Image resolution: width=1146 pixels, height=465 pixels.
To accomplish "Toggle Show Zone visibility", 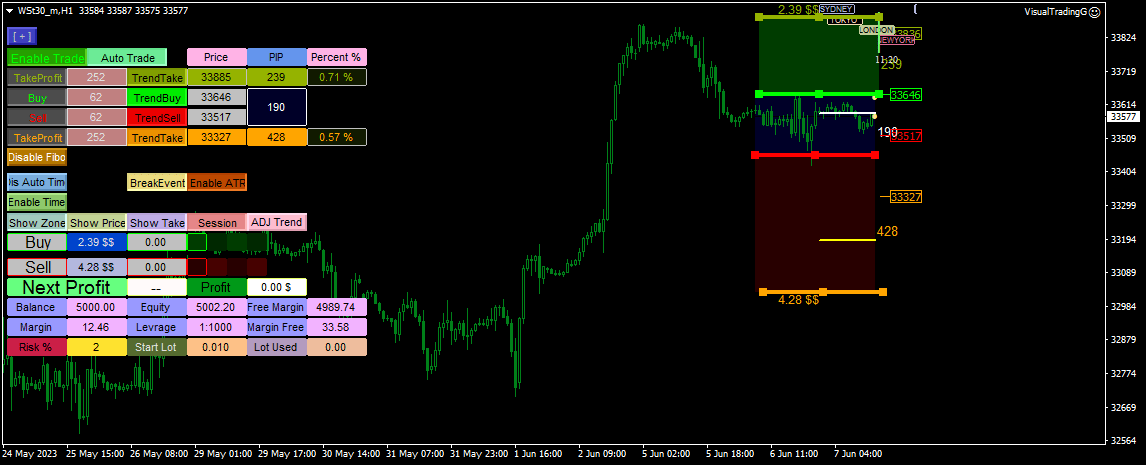I will pos(37,222).
